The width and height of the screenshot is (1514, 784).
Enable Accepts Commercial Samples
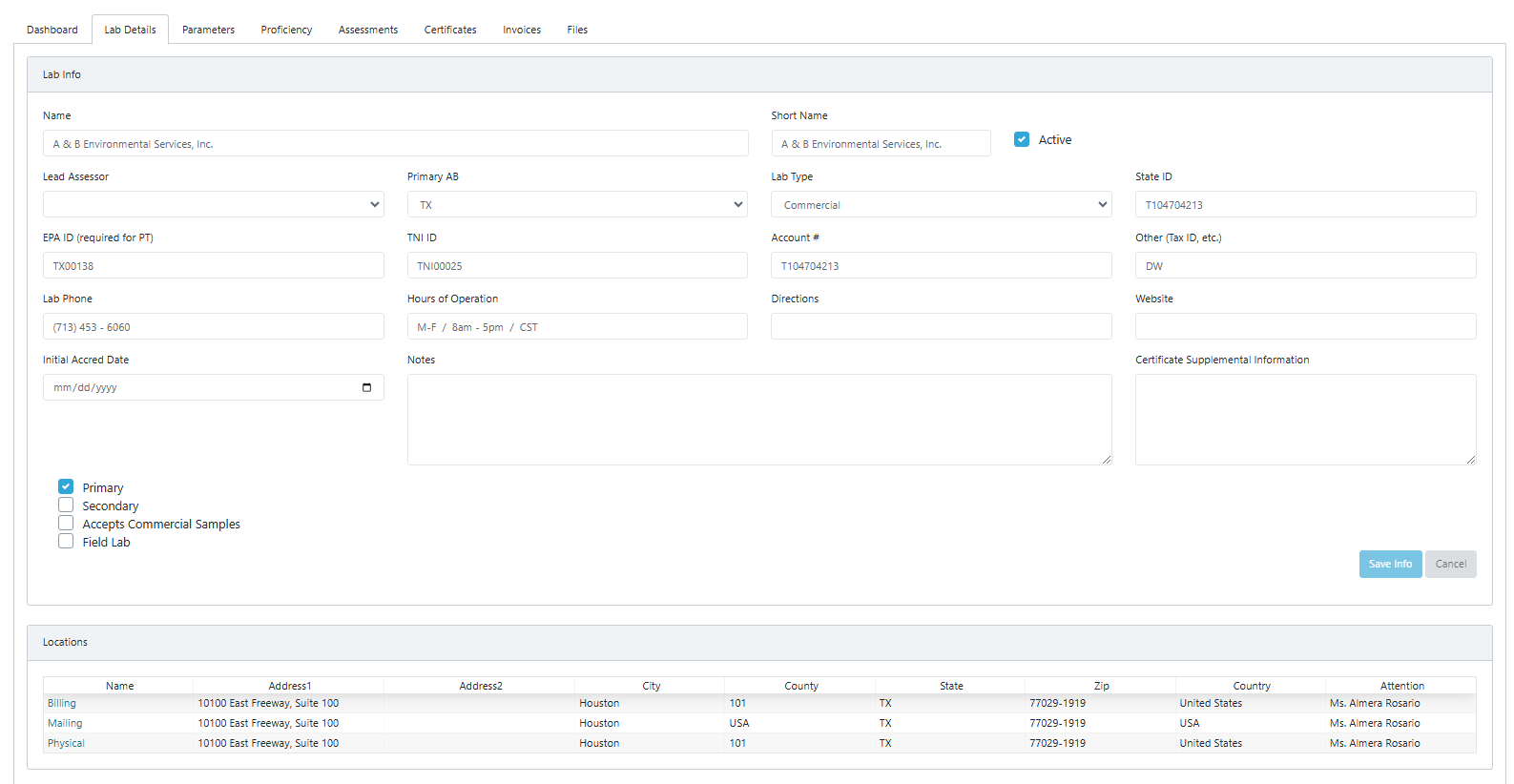(x=66, y=523)
